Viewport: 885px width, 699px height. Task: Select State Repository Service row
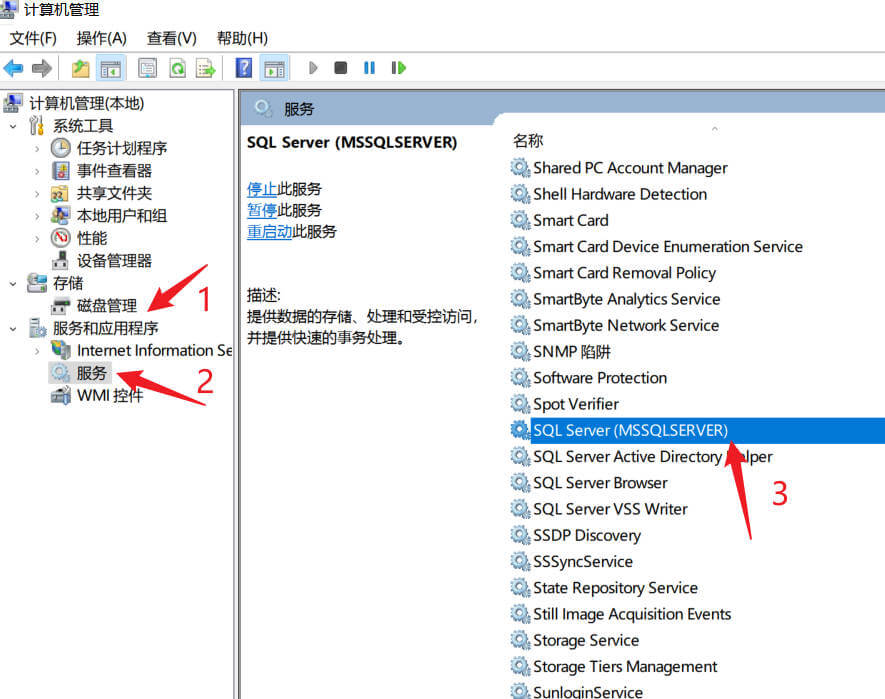[x=615, y=588]
